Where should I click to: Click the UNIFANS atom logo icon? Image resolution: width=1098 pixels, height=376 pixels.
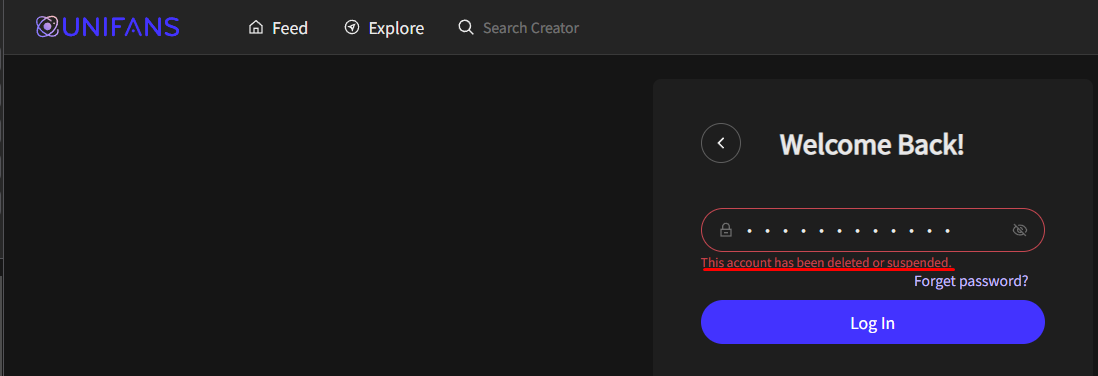(x=47, y=27)
